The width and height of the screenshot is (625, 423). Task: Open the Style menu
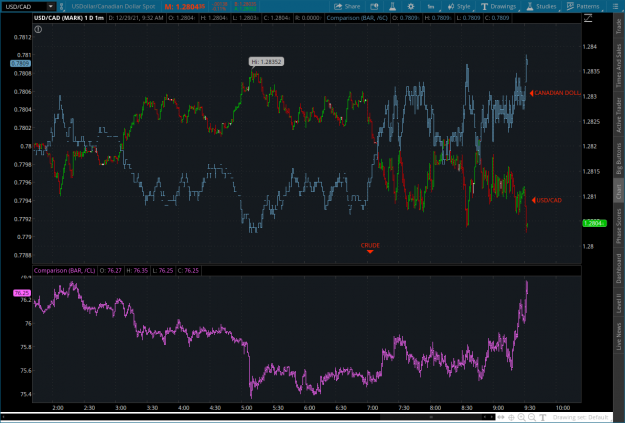[x=459, y=6]
